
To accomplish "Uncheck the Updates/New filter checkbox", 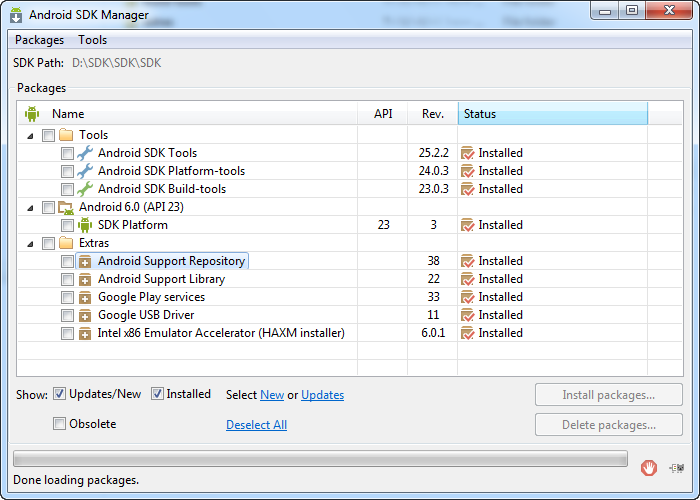I will [60, 394].
